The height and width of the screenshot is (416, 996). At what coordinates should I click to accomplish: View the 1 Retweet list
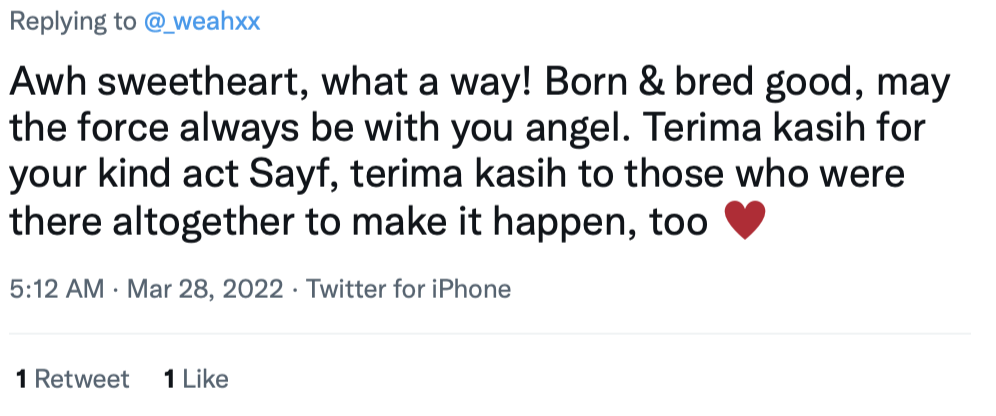click(x=72, y=379)
